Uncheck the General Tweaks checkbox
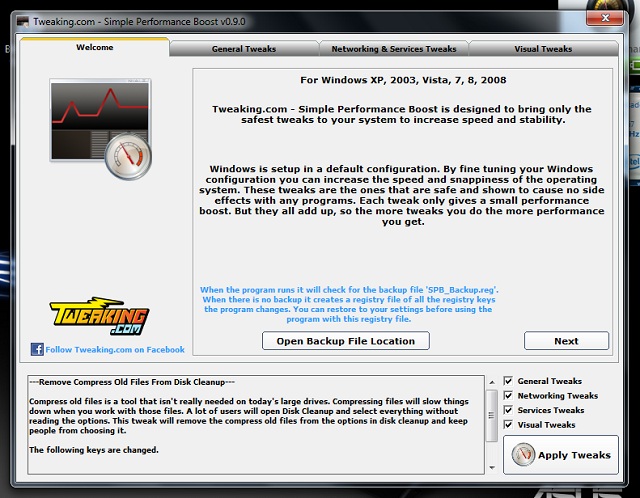This screenshot has width=640, height=498. tap(508, 381)
